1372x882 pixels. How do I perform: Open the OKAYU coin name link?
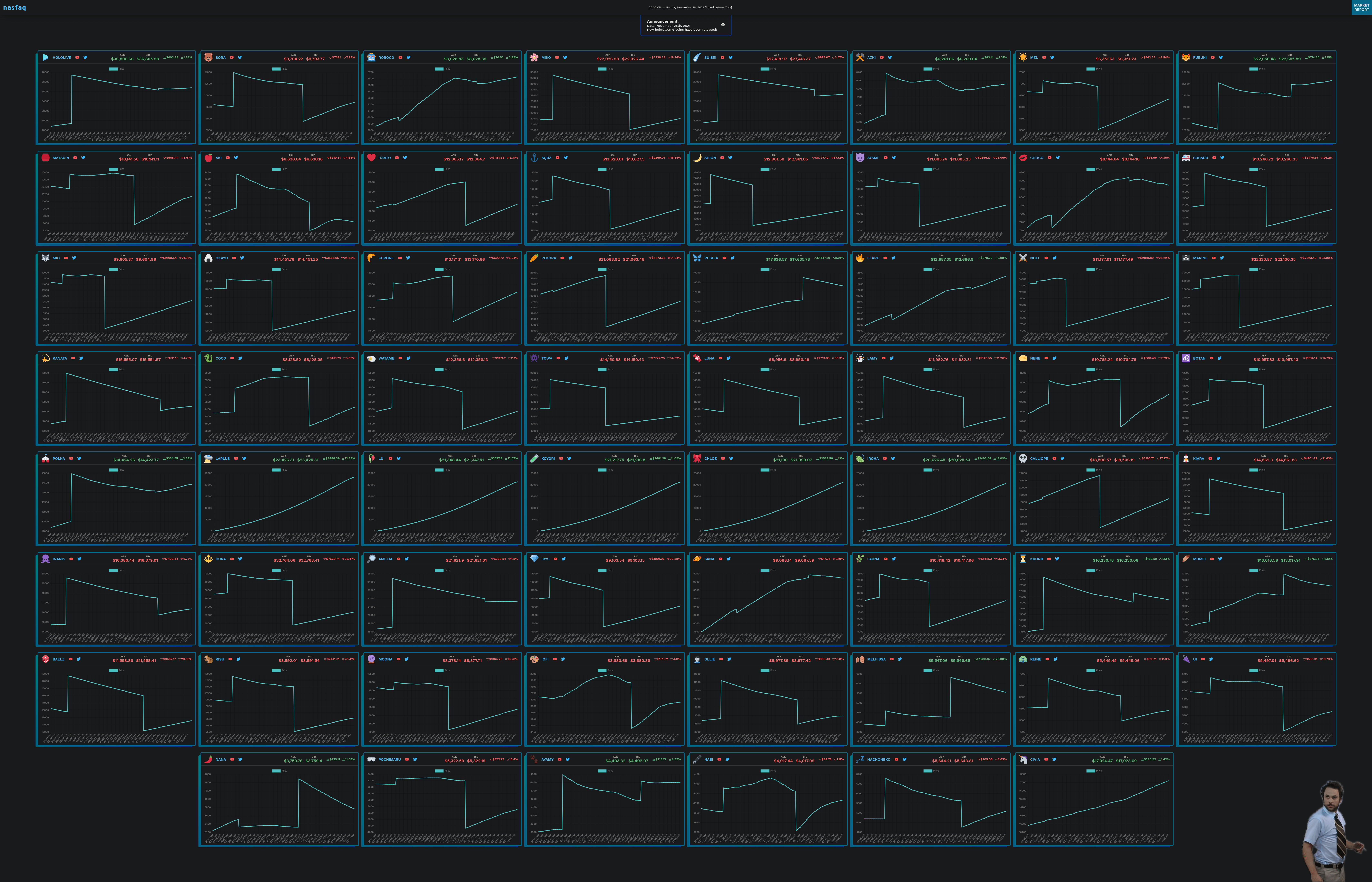[222, 258]
